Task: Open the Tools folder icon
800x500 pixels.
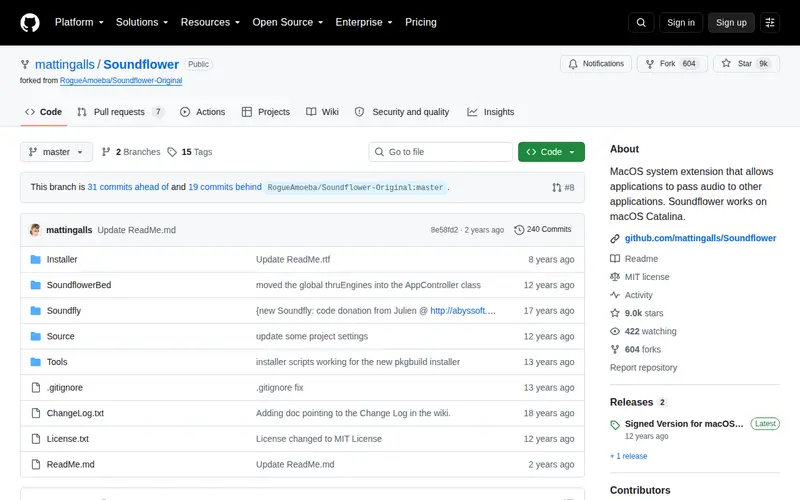Action: point(36,362)
